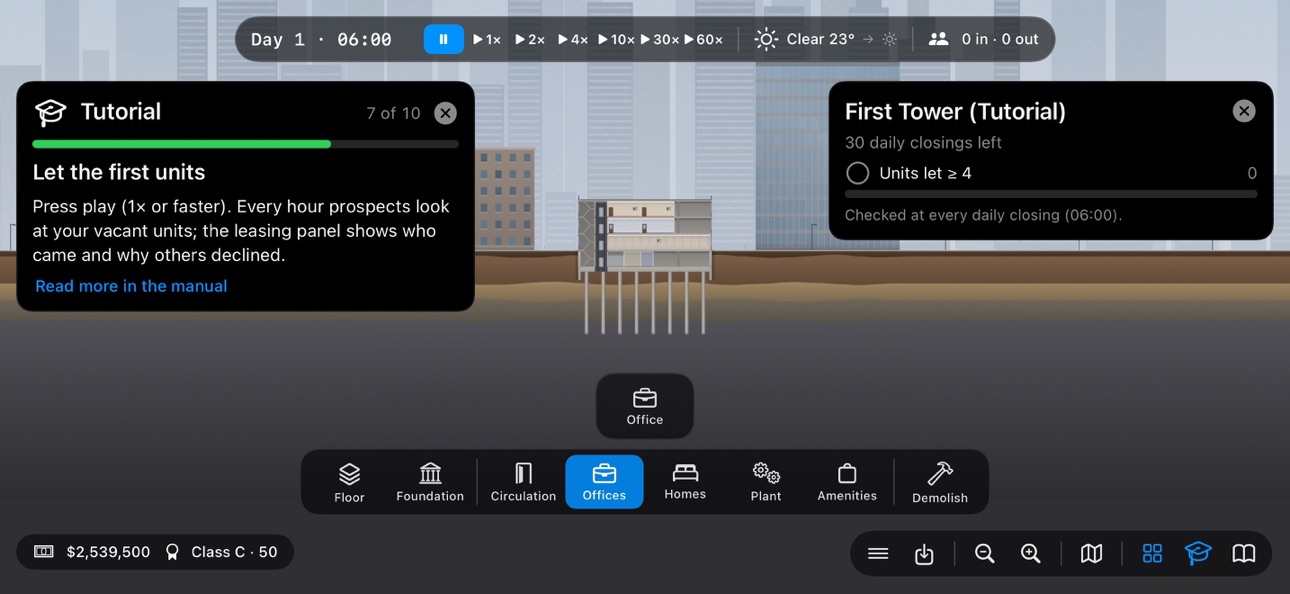
Task: Click the Units let ≥ 4 objective circle
Action: (857, 173)
